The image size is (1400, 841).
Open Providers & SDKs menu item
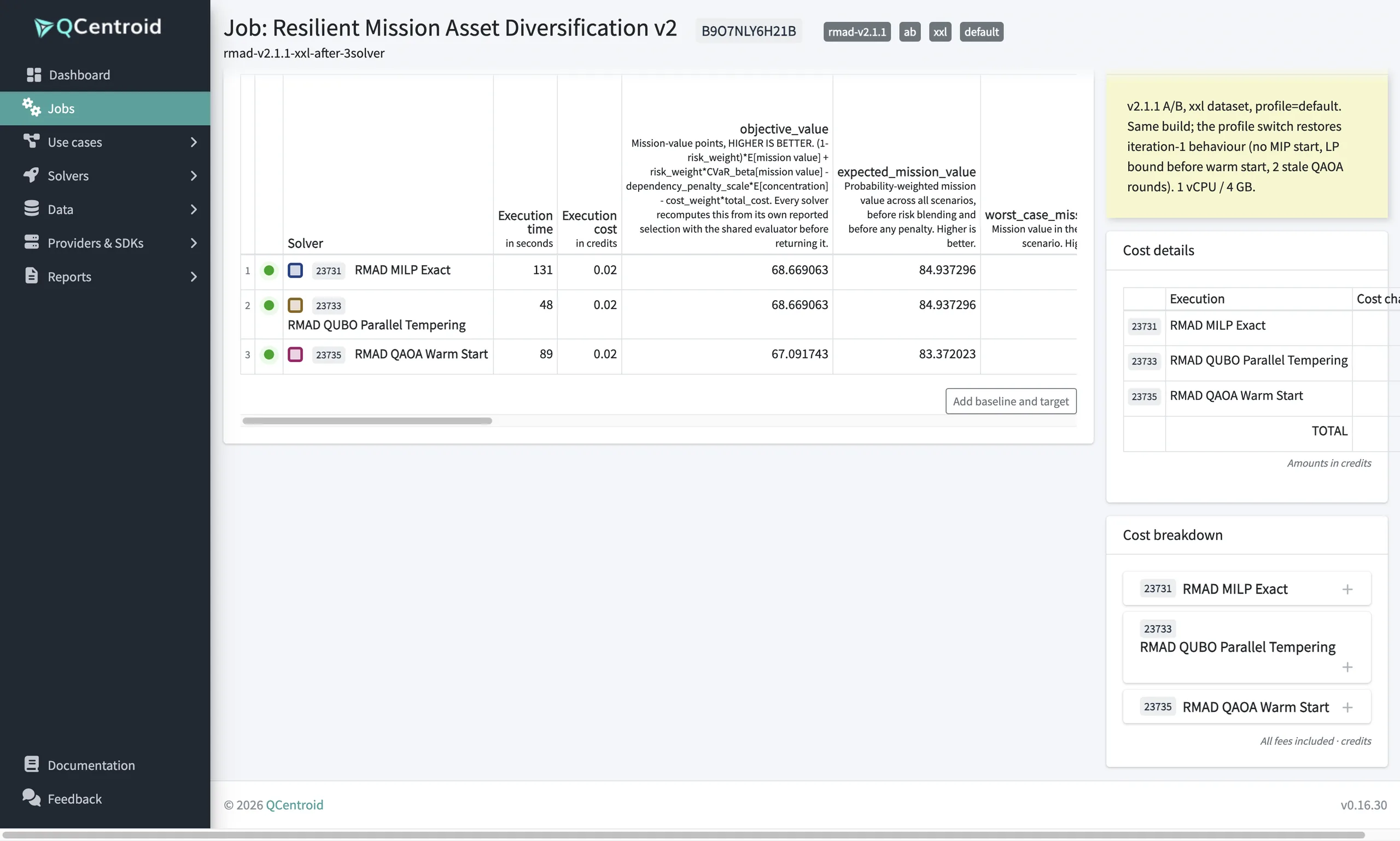105,243
